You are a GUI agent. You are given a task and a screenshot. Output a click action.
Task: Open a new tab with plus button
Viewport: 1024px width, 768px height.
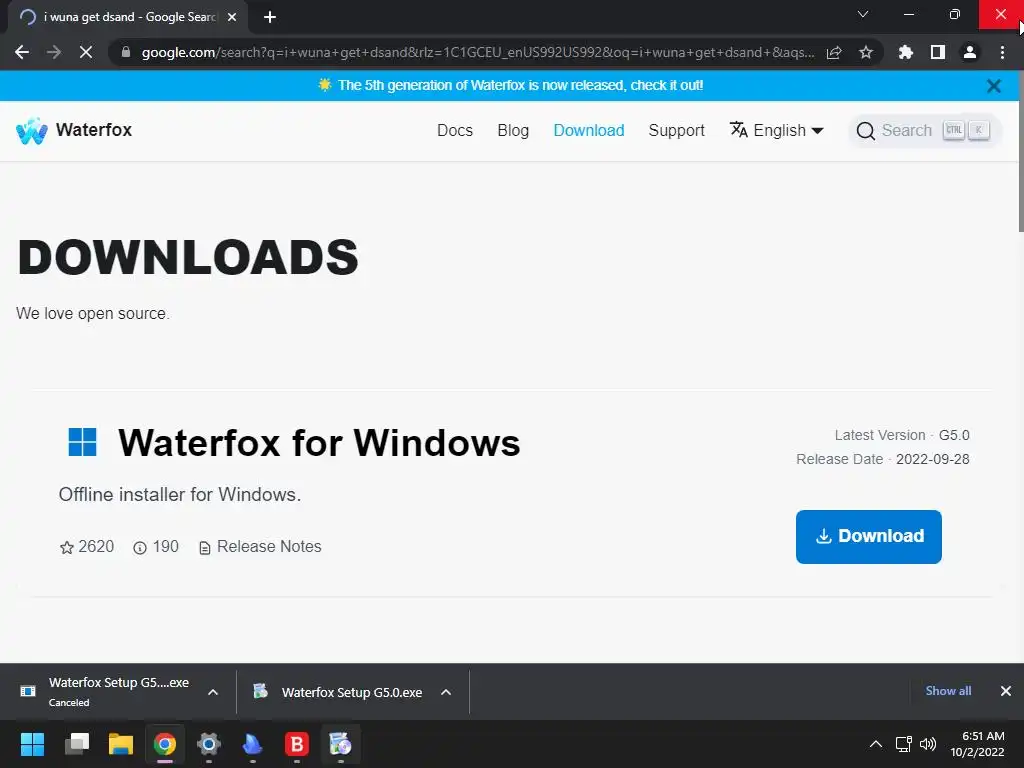270,17
